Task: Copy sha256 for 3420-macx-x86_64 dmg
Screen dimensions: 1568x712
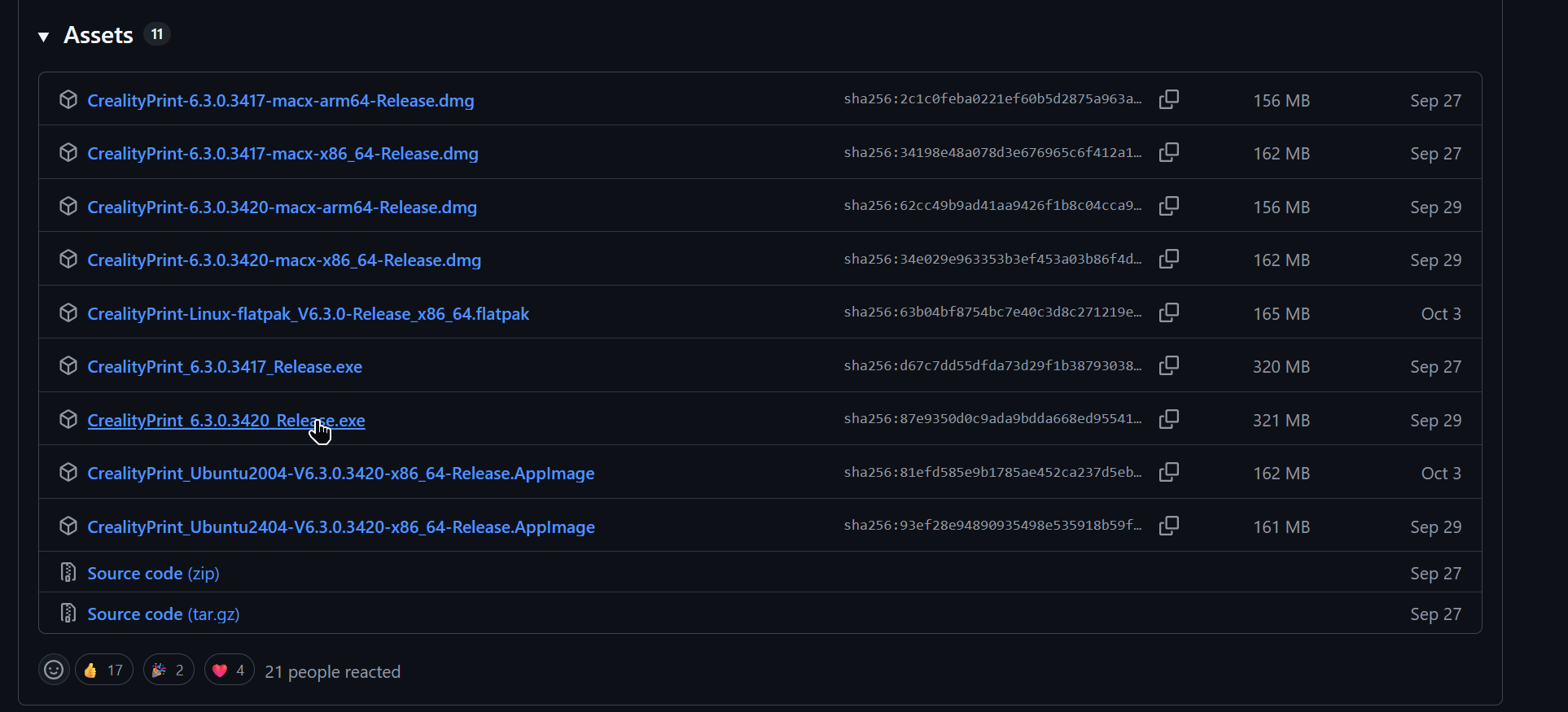Action: pos(1169,259)
